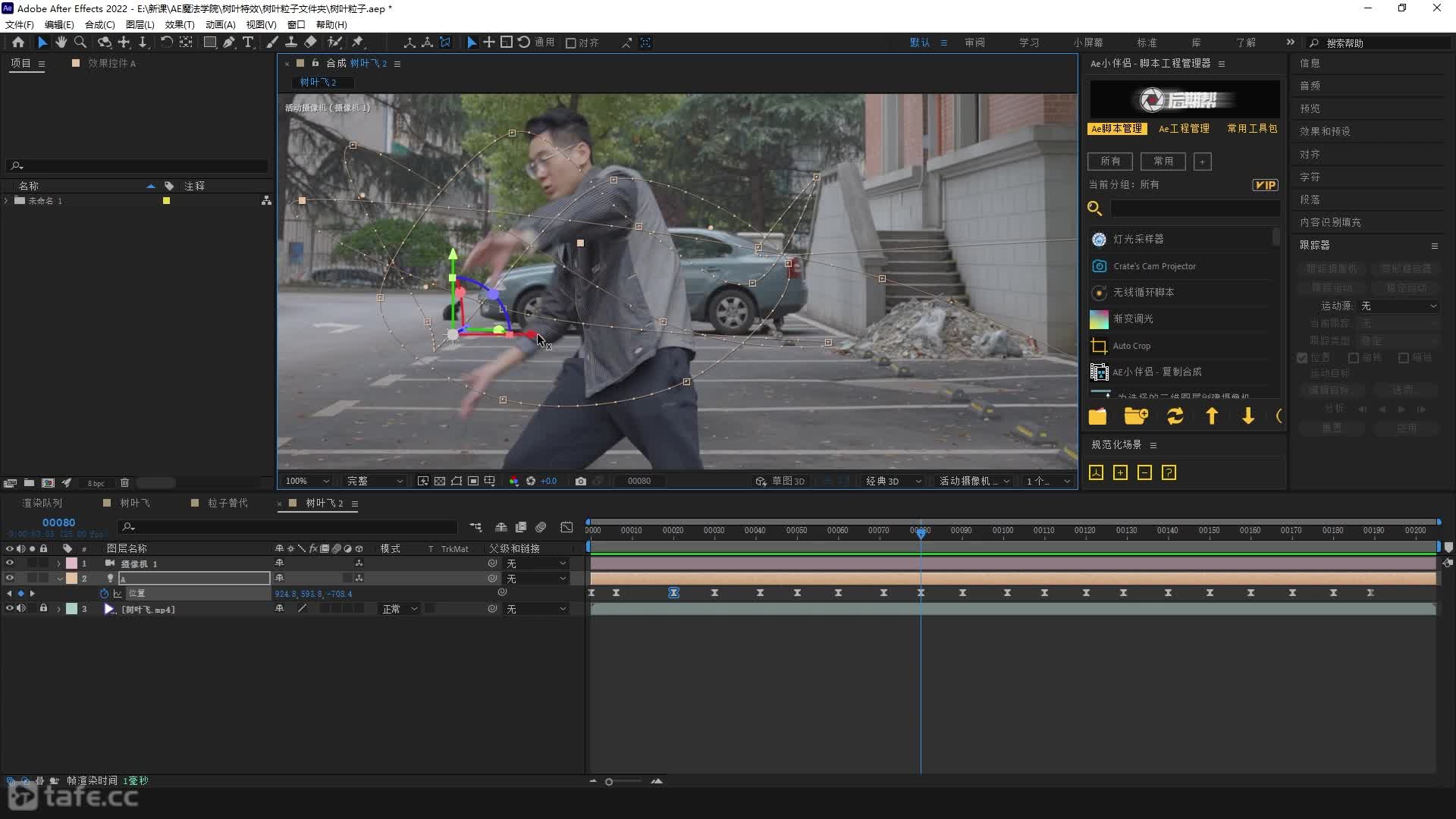
Task: Toggle the 位置 checkbox in tracker panel
Action: click(x=1302, y=358)
